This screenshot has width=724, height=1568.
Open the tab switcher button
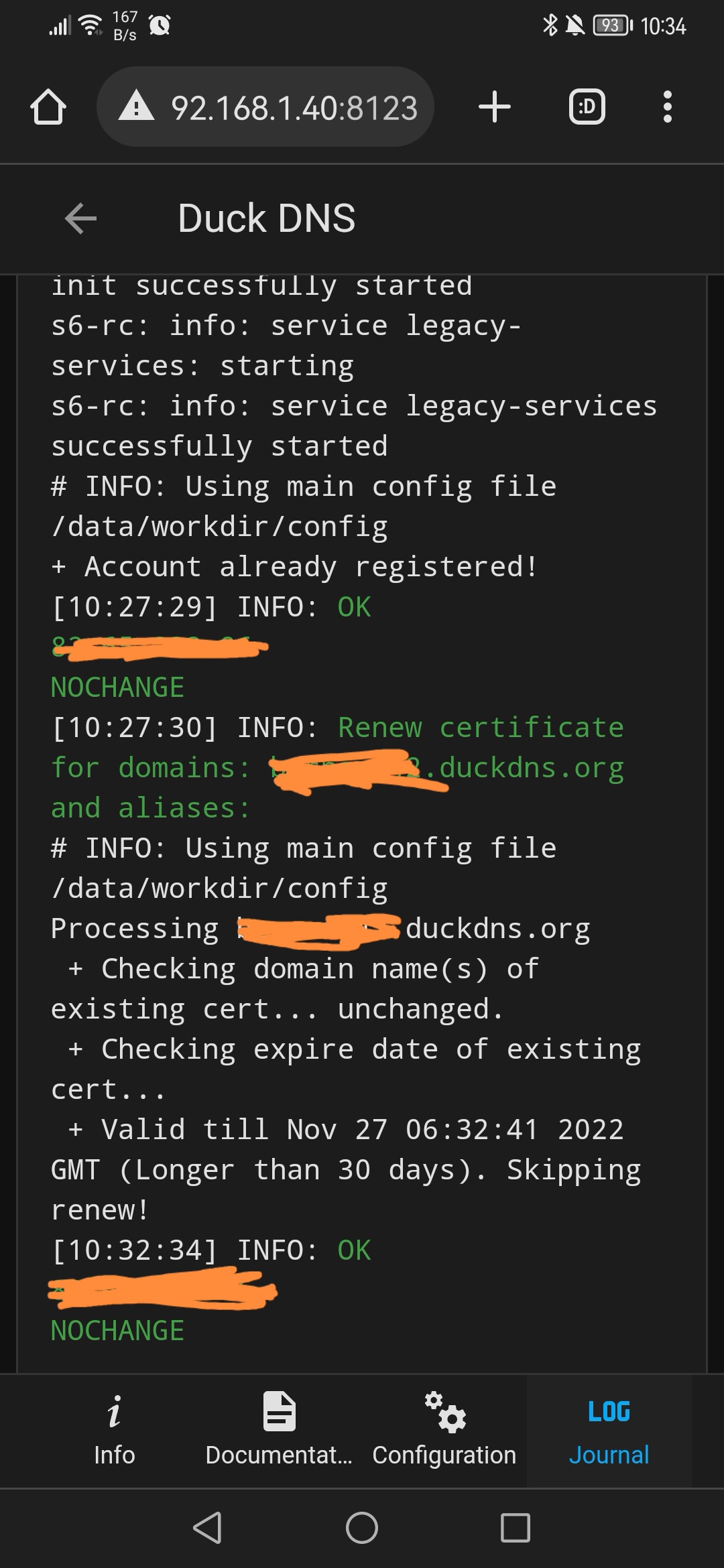587,107
